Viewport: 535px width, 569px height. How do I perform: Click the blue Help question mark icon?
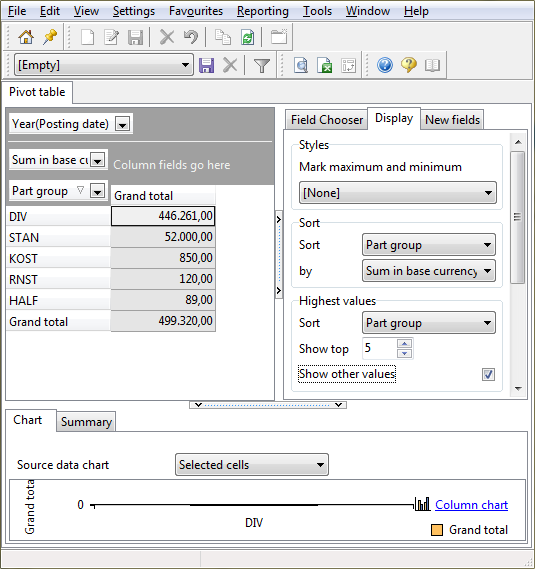385,65
